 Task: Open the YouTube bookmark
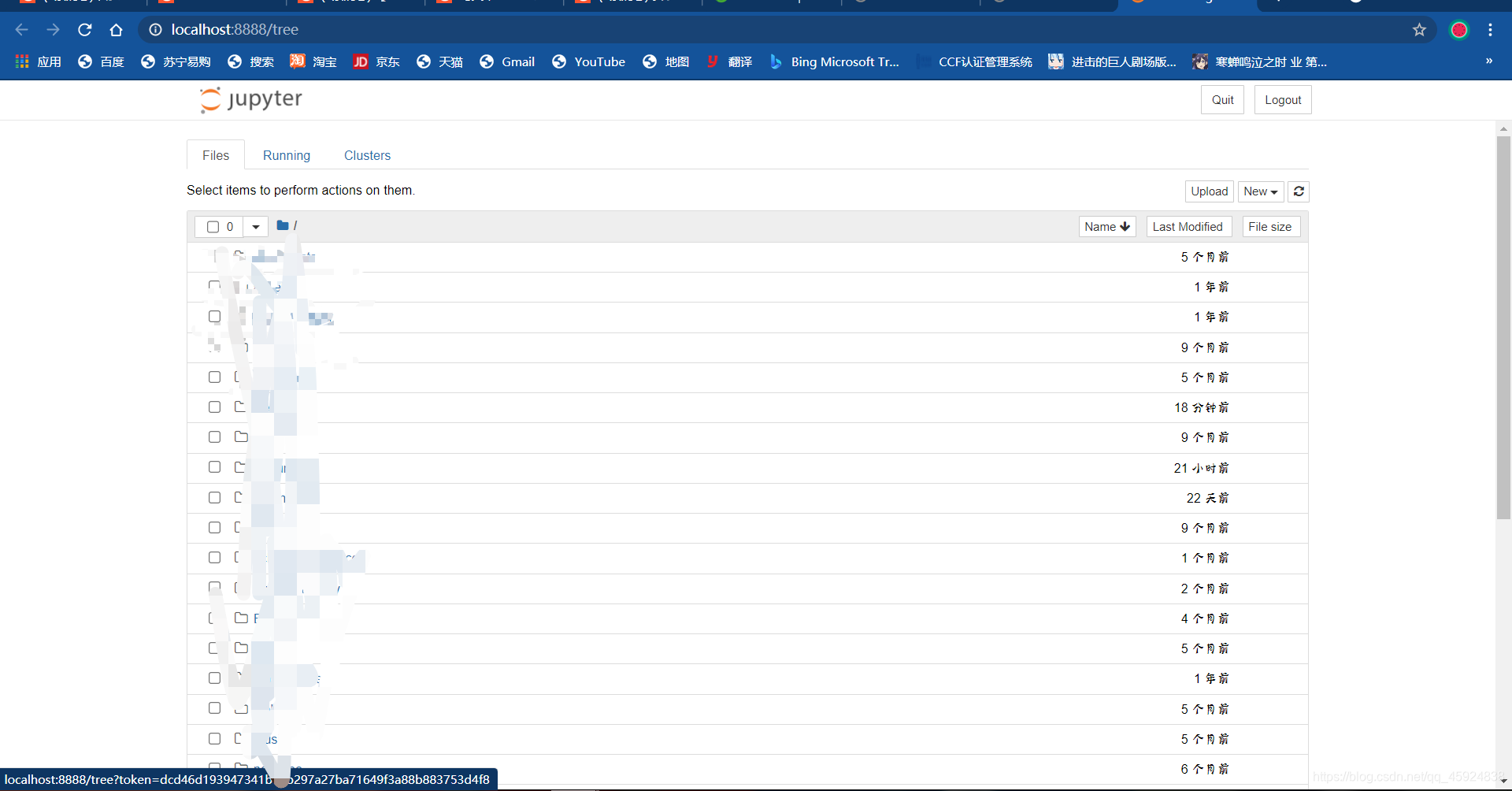coord(588,61)
